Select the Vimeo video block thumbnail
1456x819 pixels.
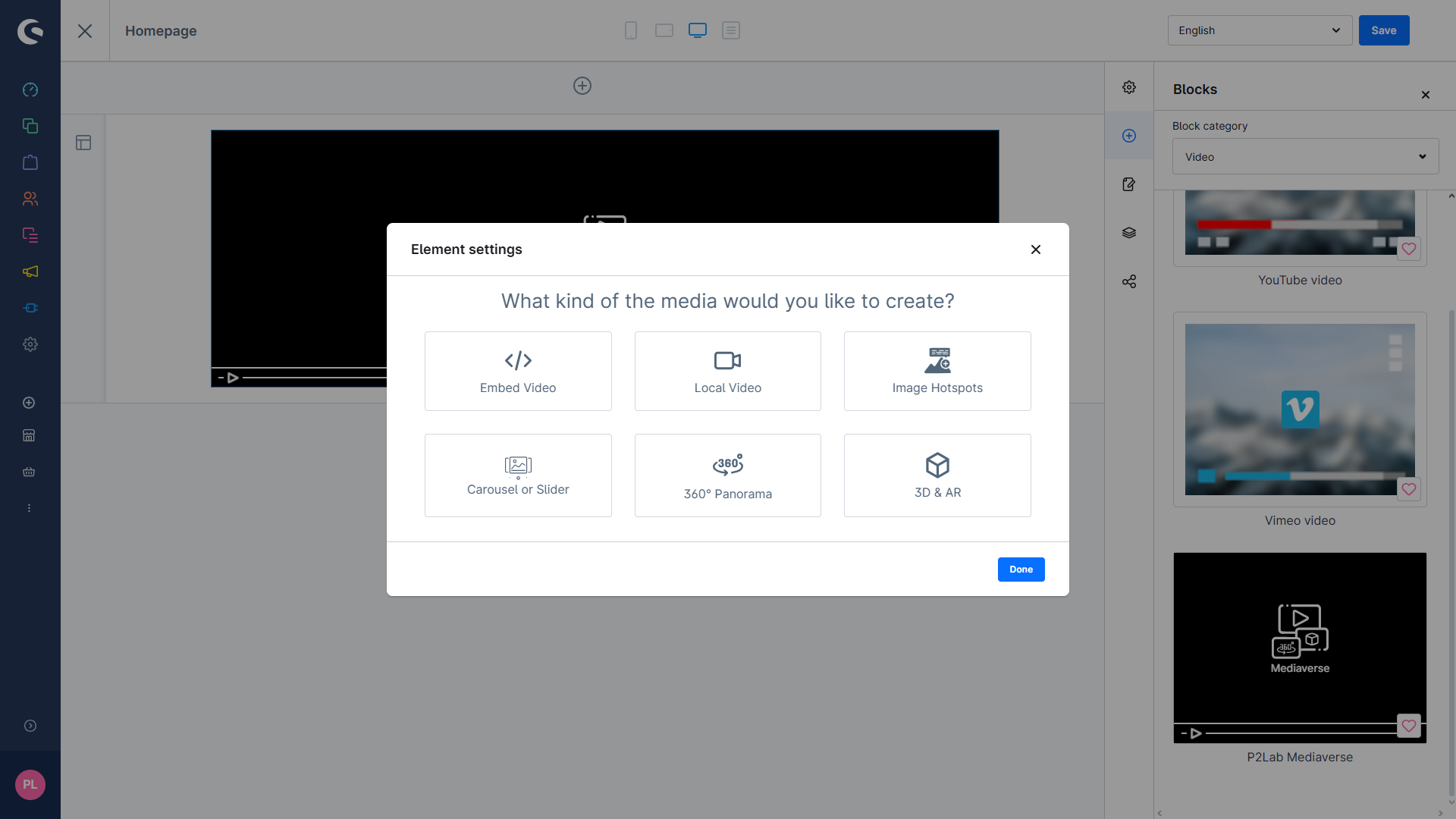(1300, 409)
